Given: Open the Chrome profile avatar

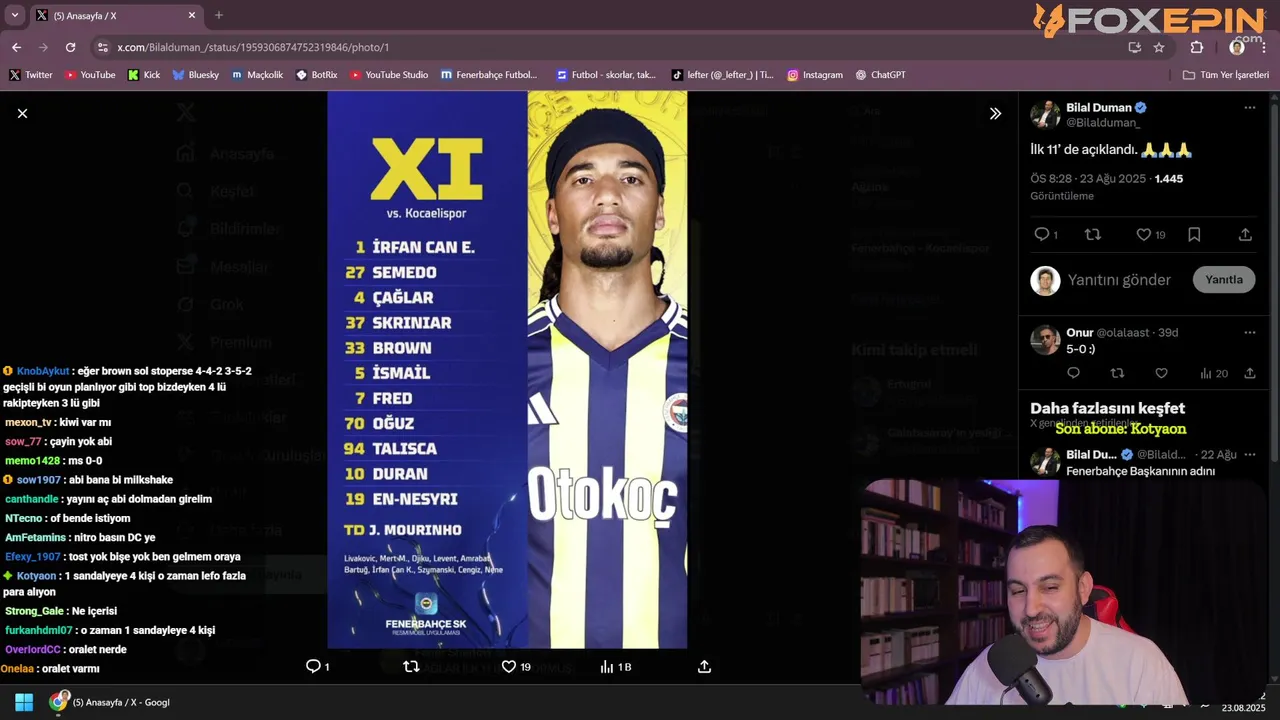Looking at the screenshot, I should pyautogui.click(x=1237, y=47).
